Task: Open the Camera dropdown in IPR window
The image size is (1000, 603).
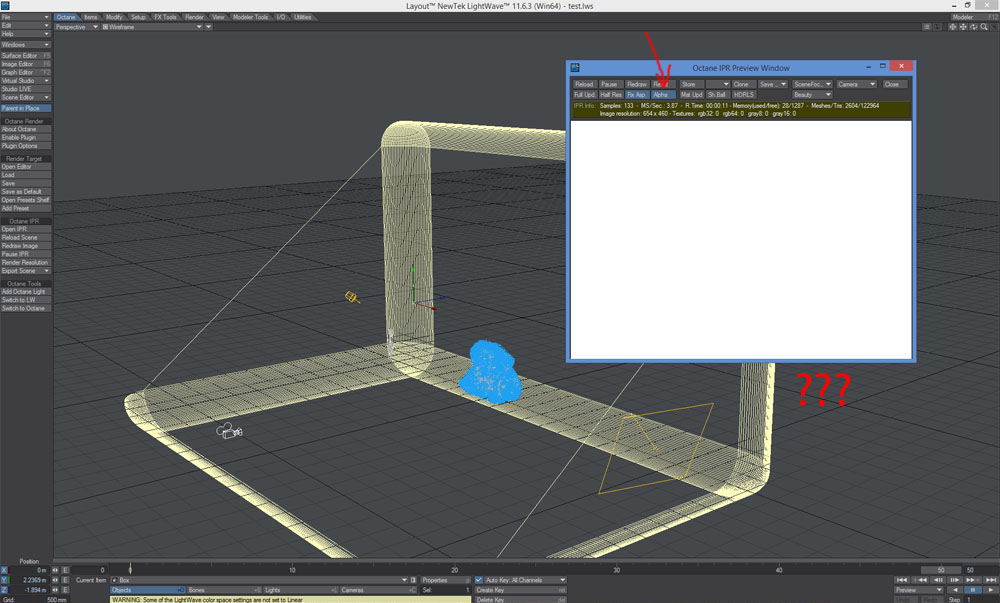Action: (x=857, y=84)
